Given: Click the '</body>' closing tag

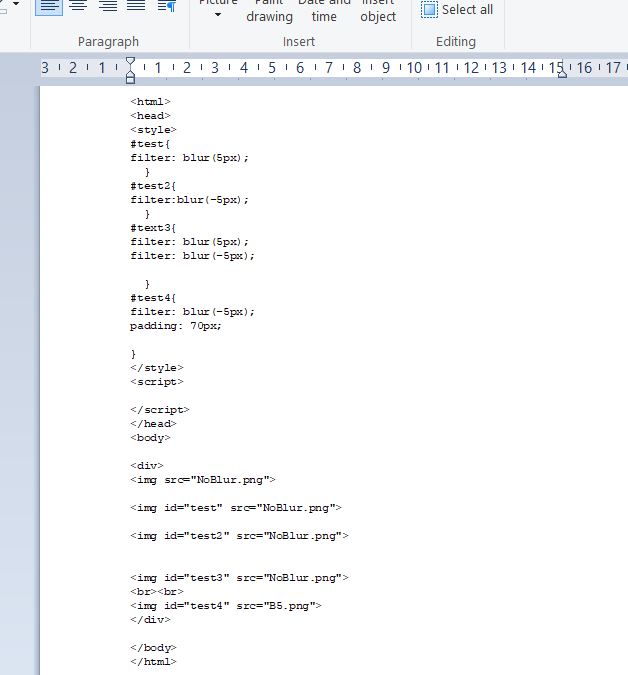Looking at the screenshot, I should pyautogui.click(x=154, y=648).
